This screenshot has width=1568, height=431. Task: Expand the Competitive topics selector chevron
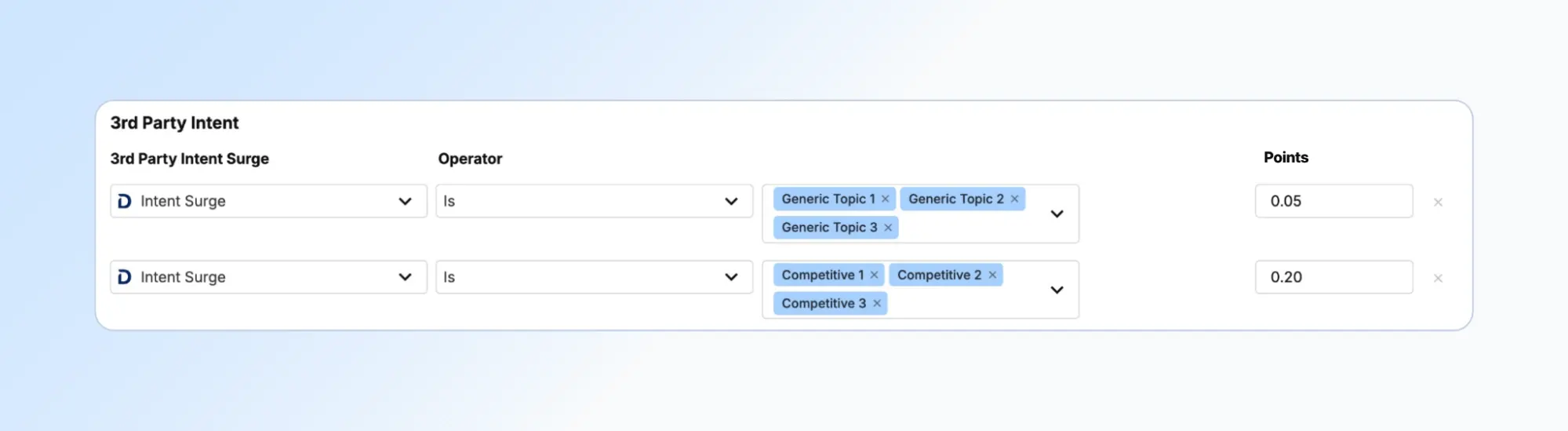(x=1057, y=290)
